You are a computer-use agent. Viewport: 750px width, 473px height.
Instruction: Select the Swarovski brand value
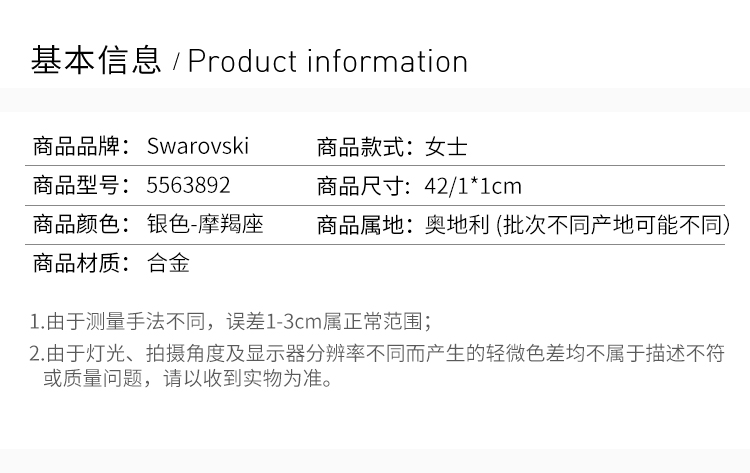(198, 146)
